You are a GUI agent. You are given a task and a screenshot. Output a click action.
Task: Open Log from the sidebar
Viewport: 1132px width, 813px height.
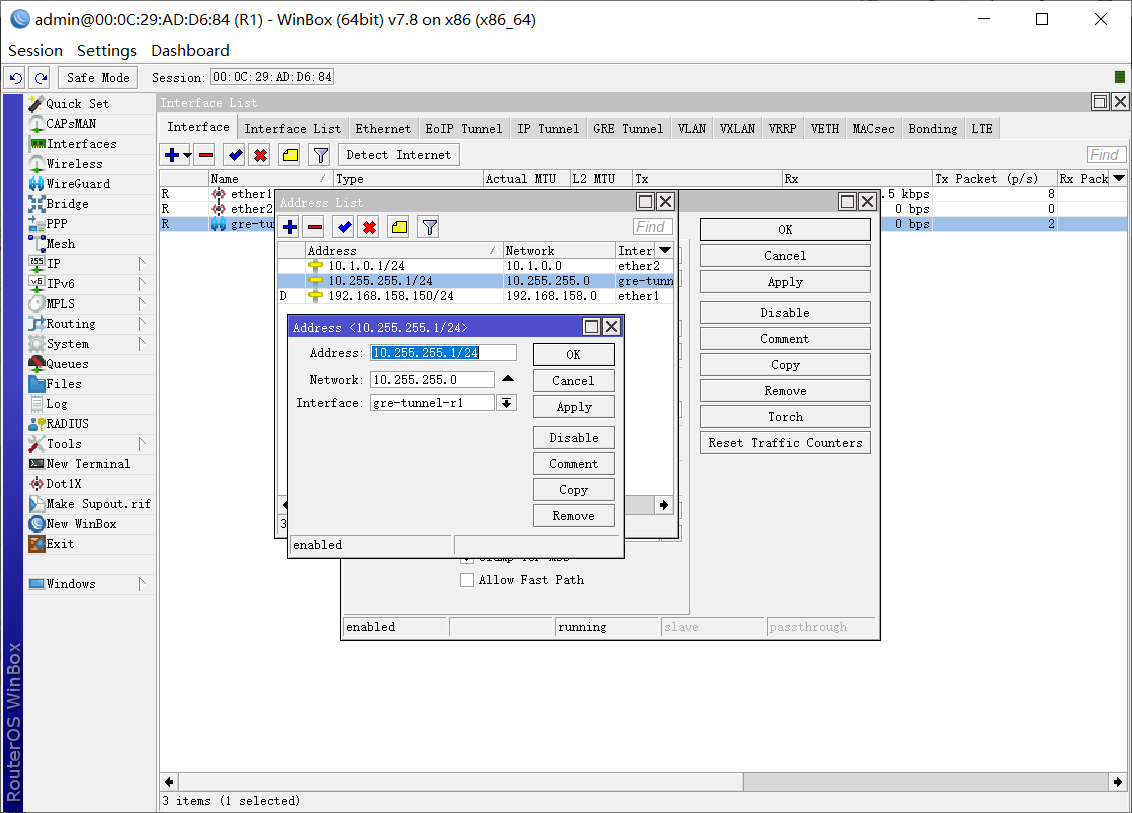pyautogui.click(x=90, y=404)
